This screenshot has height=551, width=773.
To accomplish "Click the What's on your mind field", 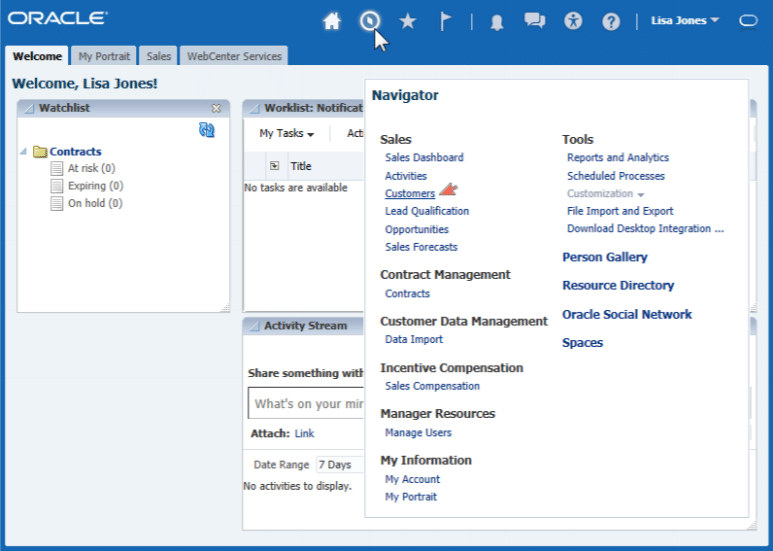I will click(305, 404).
